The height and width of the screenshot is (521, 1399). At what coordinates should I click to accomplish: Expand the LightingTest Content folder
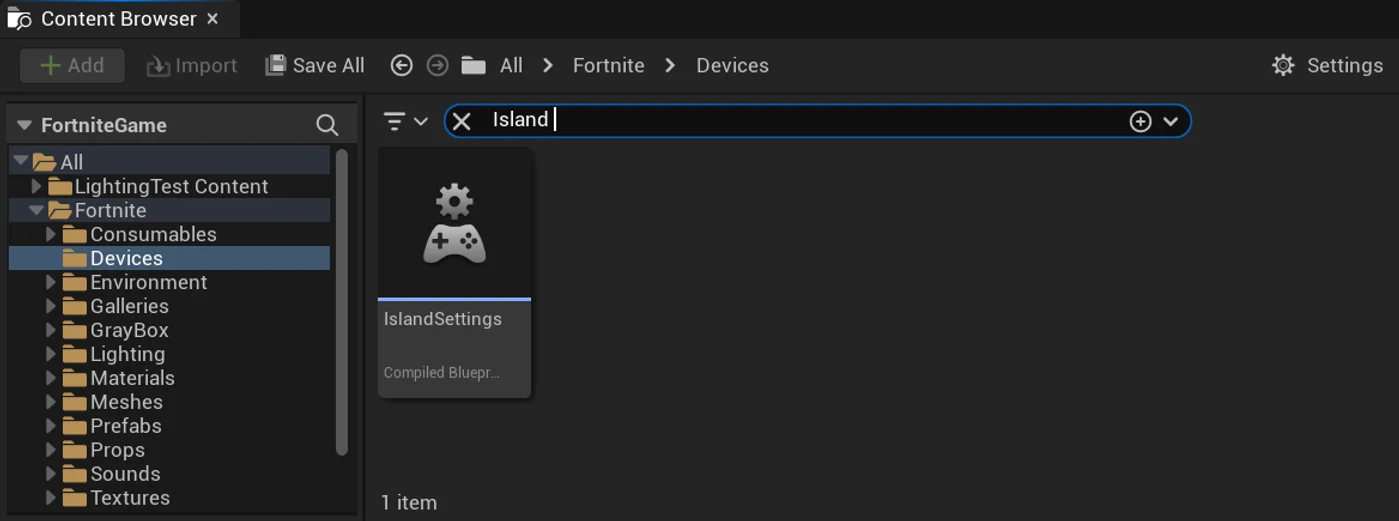coord(36,186)
